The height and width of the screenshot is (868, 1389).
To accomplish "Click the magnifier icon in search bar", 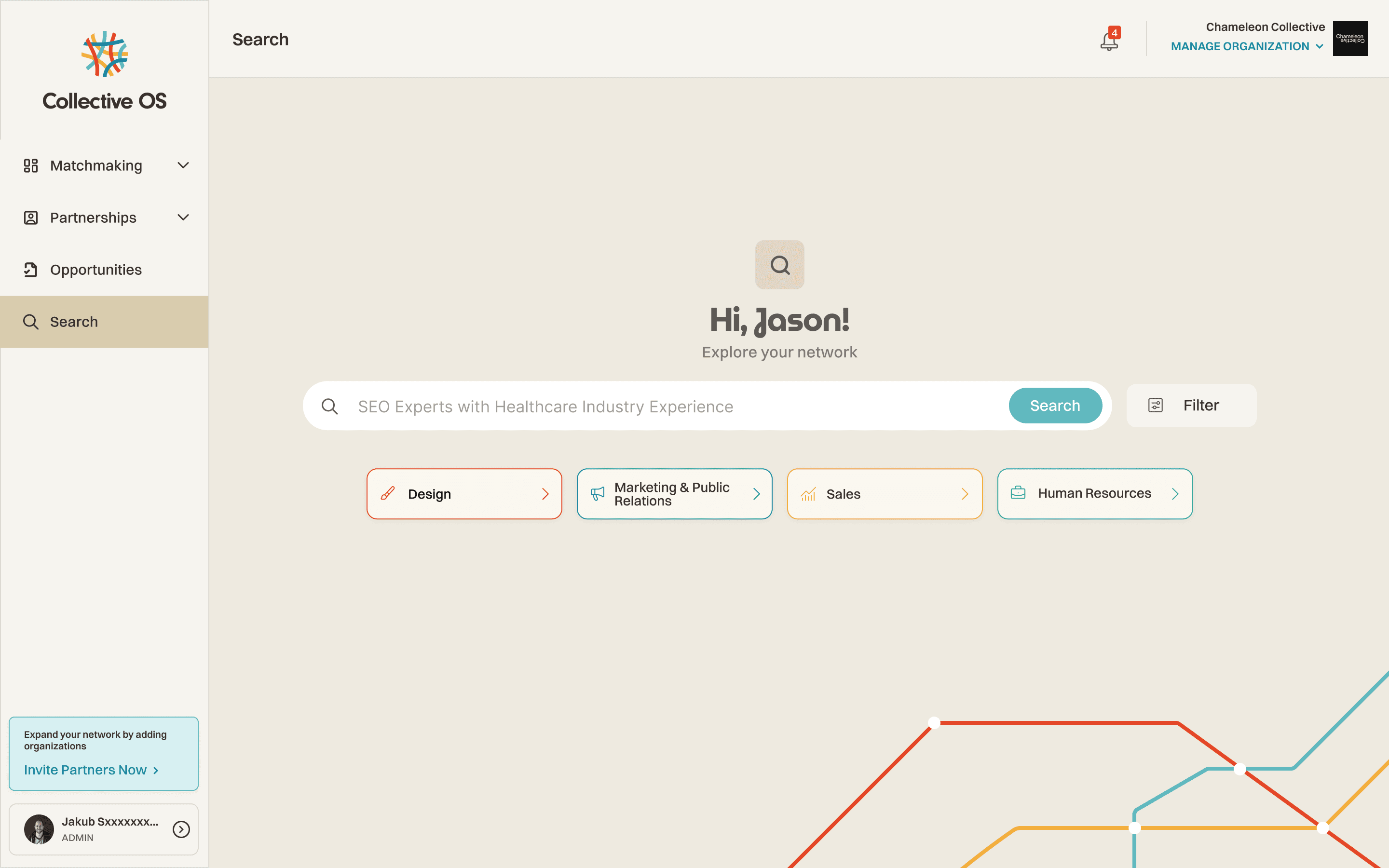I will click(x=329, y=407).
